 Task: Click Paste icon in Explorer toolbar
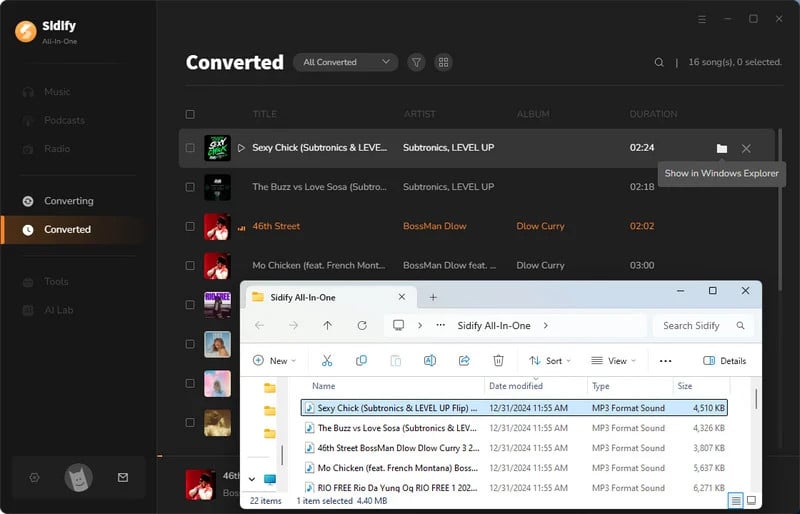click(x=395, y=361)
